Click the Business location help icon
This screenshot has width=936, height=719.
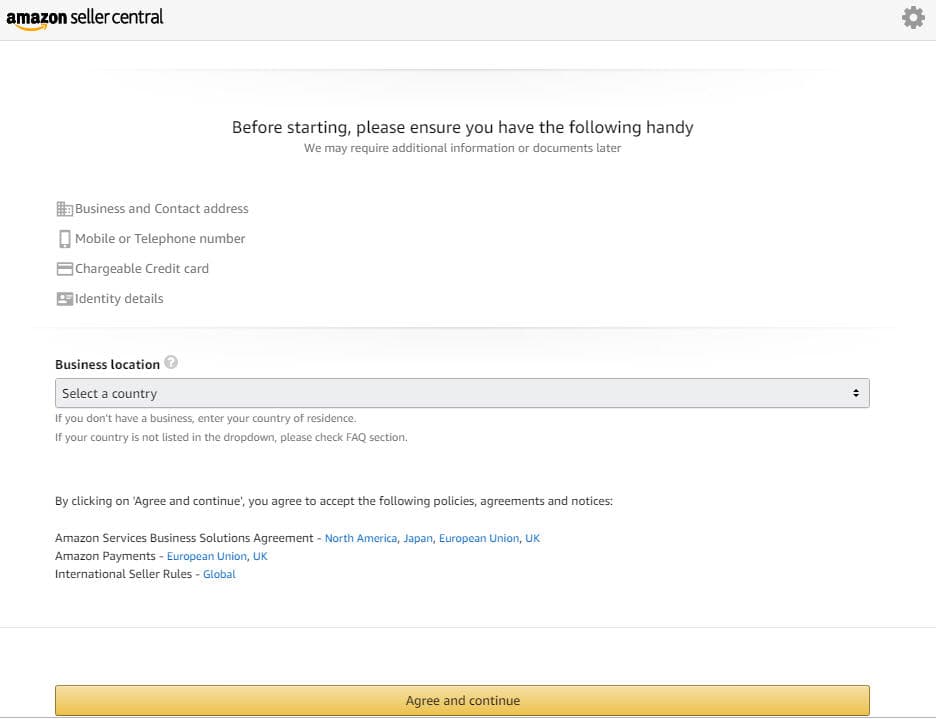coord(171,362)
